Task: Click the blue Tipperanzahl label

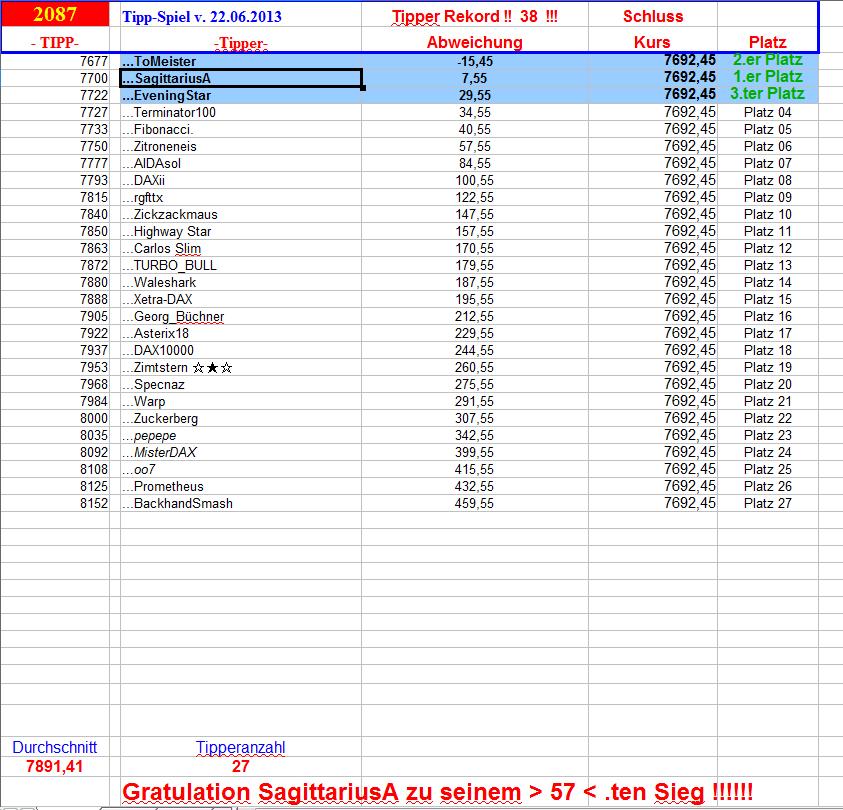Action: point(243,747)
